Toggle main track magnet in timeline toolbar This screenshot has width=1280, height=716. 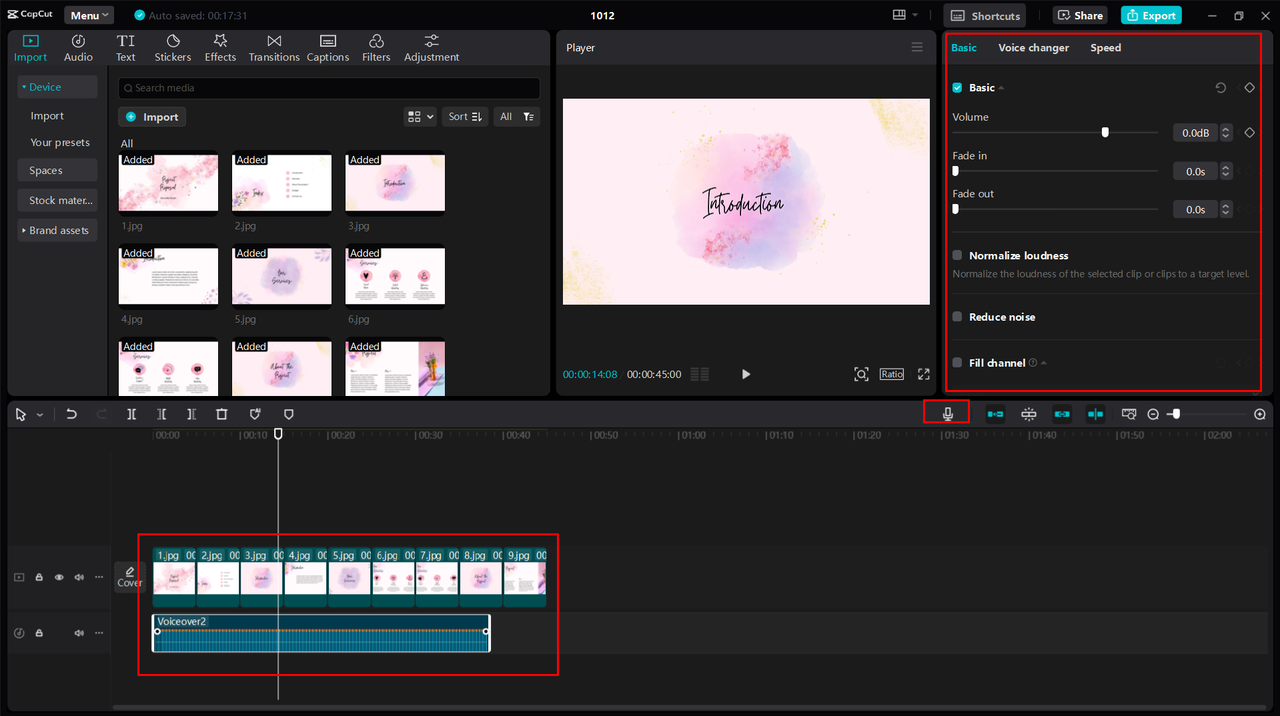(995, 414)
